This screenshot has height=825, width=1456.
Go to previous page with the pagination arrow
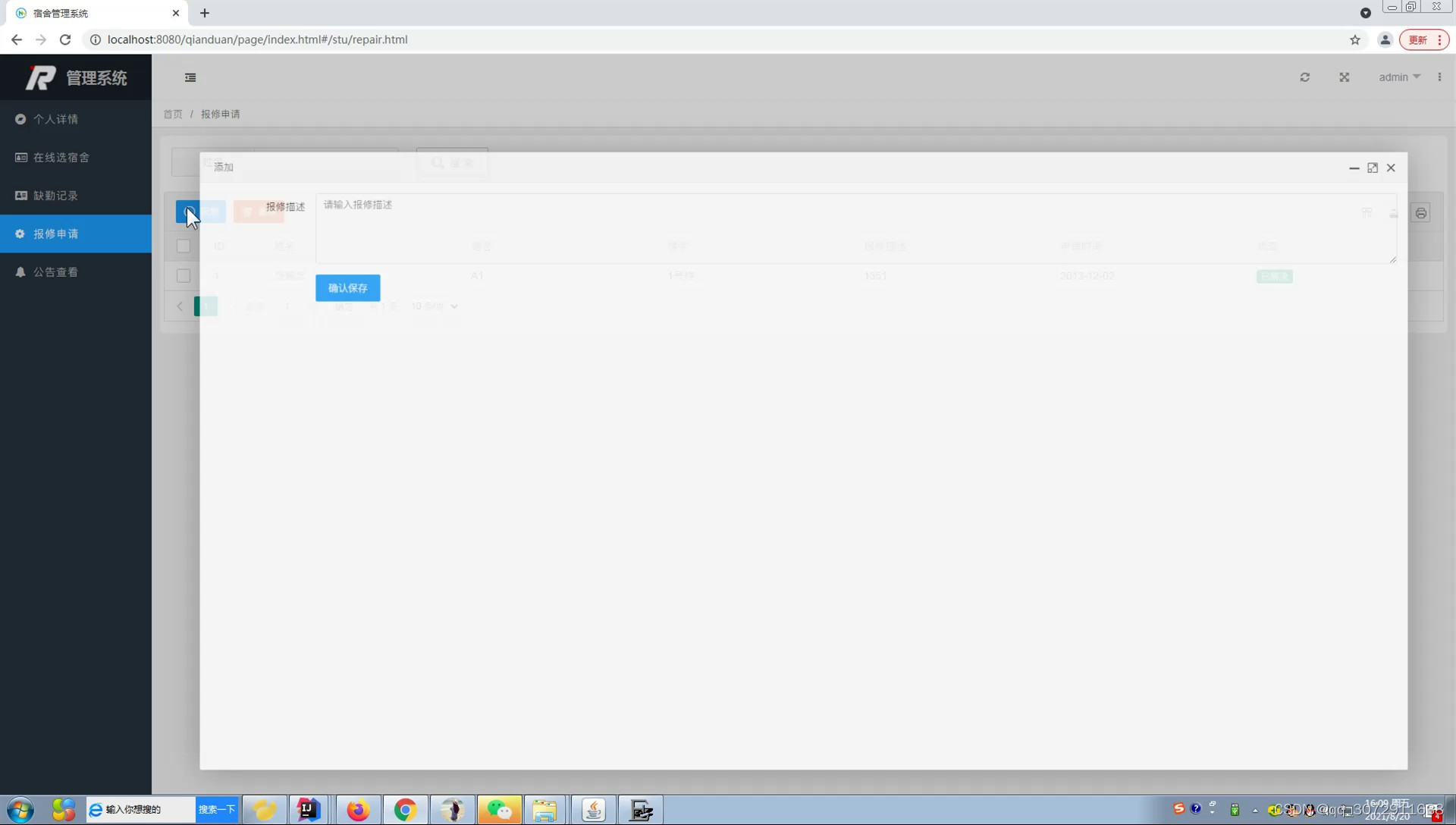coord(180,306)
